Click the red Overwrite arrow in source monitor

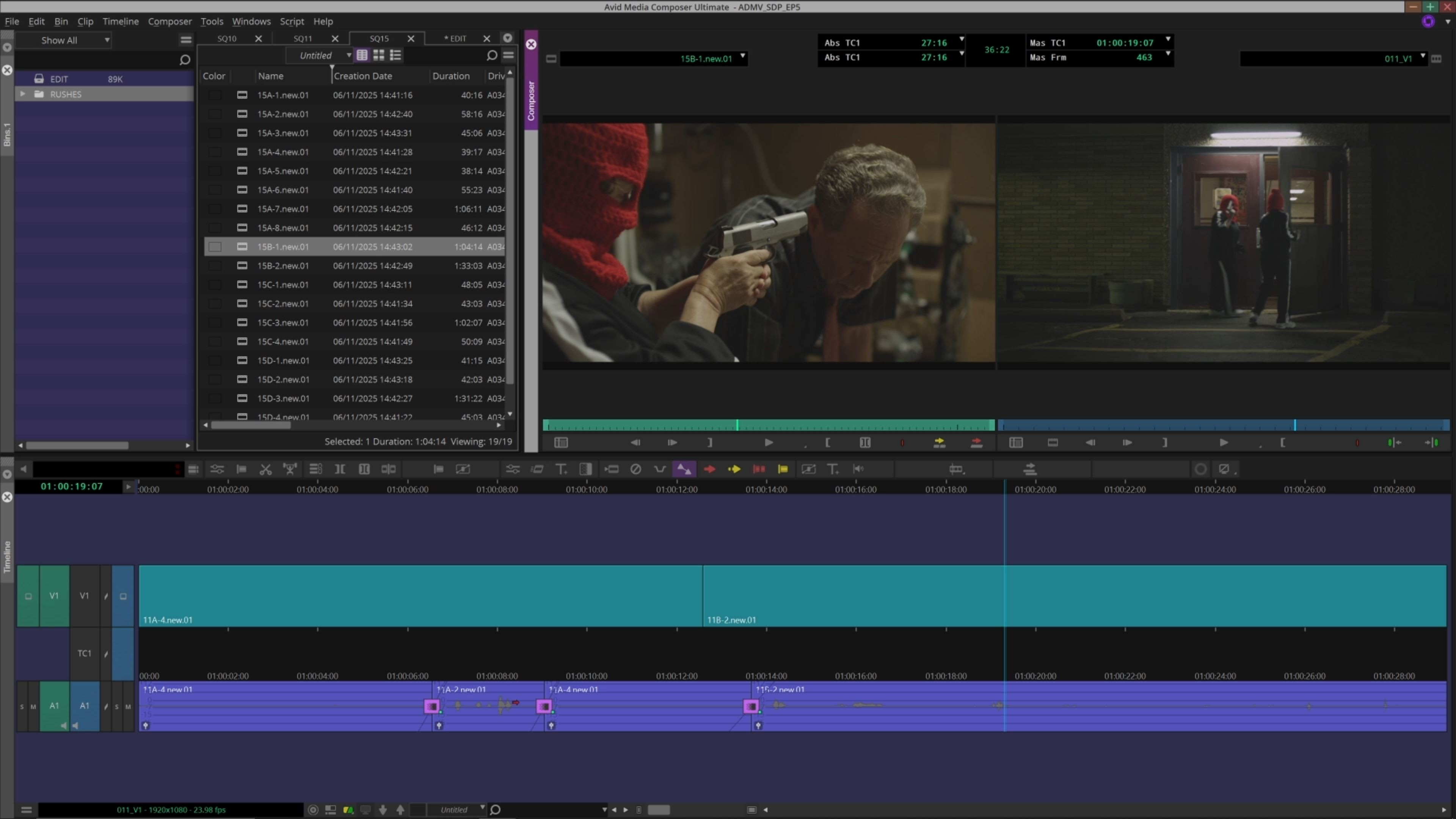coord(976,442)
